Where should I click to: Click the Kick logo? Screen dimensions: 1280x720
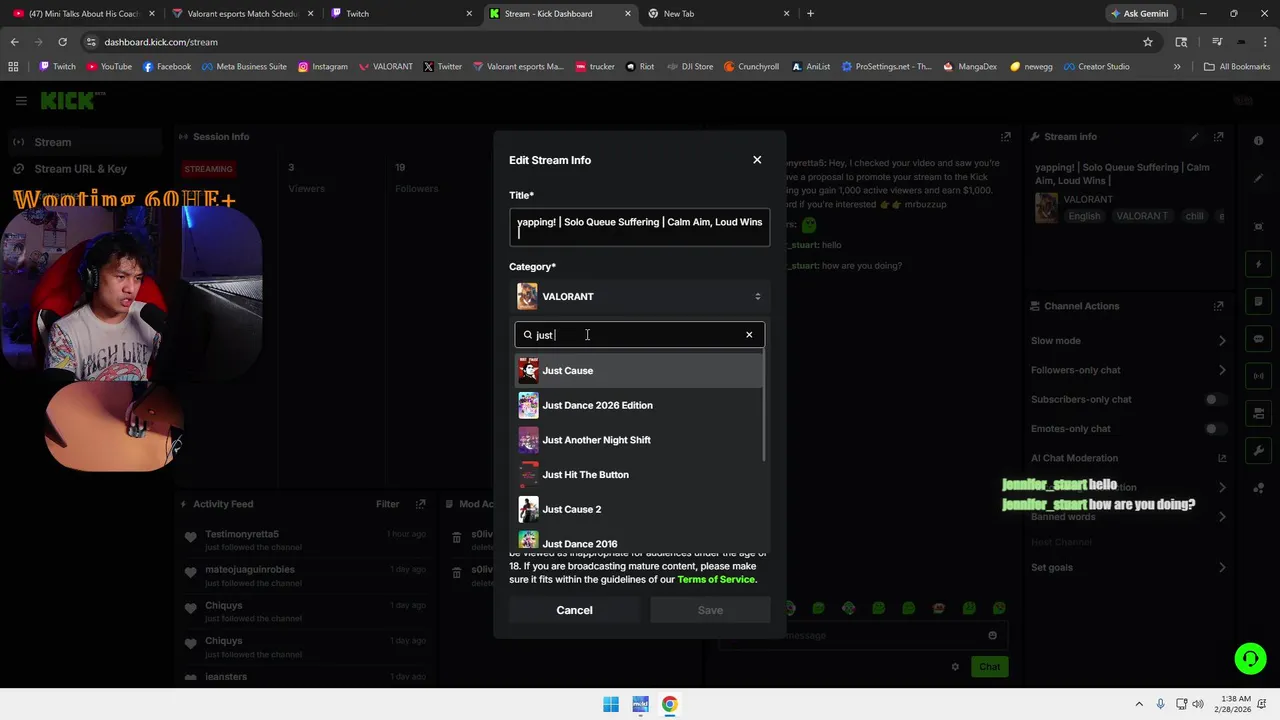[71, 100]
